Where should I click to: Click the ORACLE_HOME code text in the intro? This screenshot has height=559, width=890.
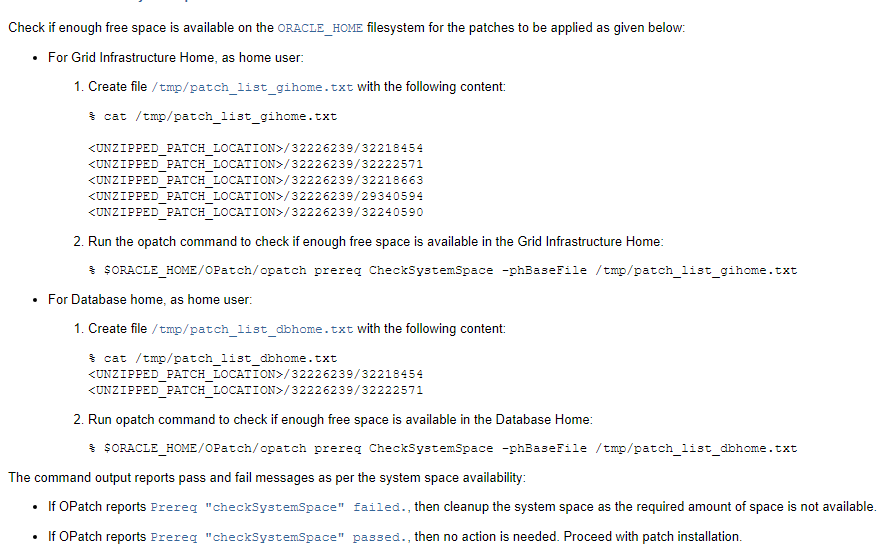point(320,28)
